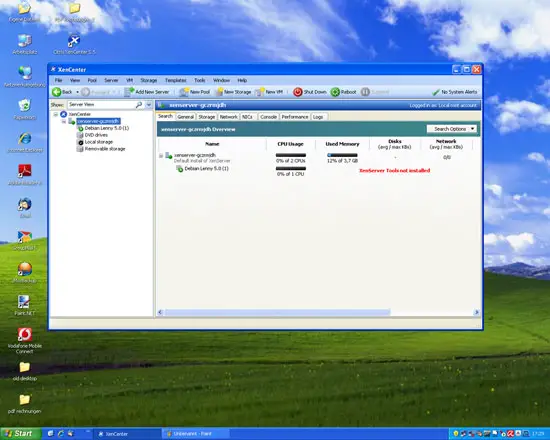This screenshot has height=440, width=550.
Task: Click the horizontal scrollbar in the overview panel
Action: (277, 312)
